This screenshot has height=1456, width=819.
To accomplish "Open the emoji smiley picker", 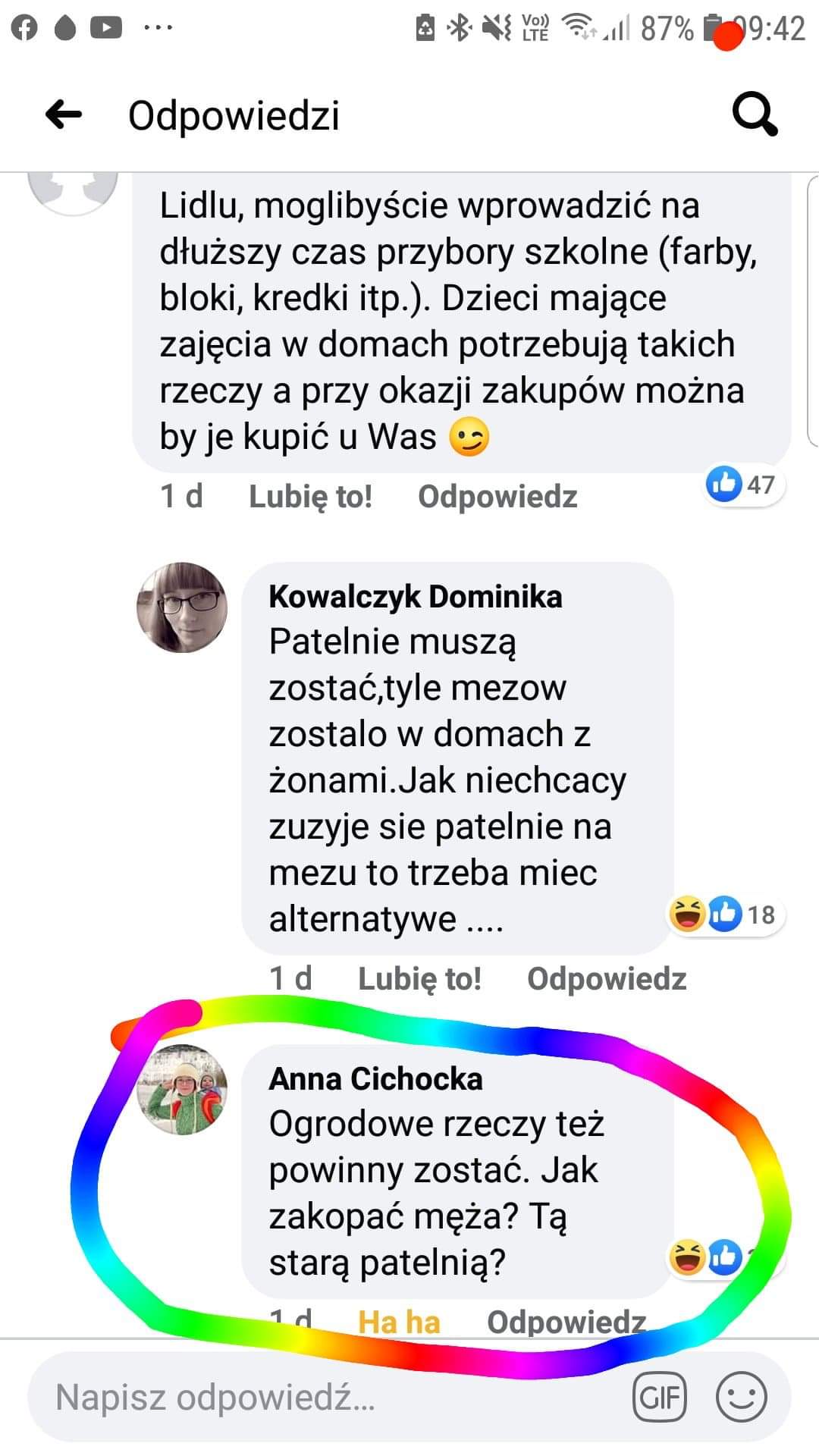I will point(742,1396).
